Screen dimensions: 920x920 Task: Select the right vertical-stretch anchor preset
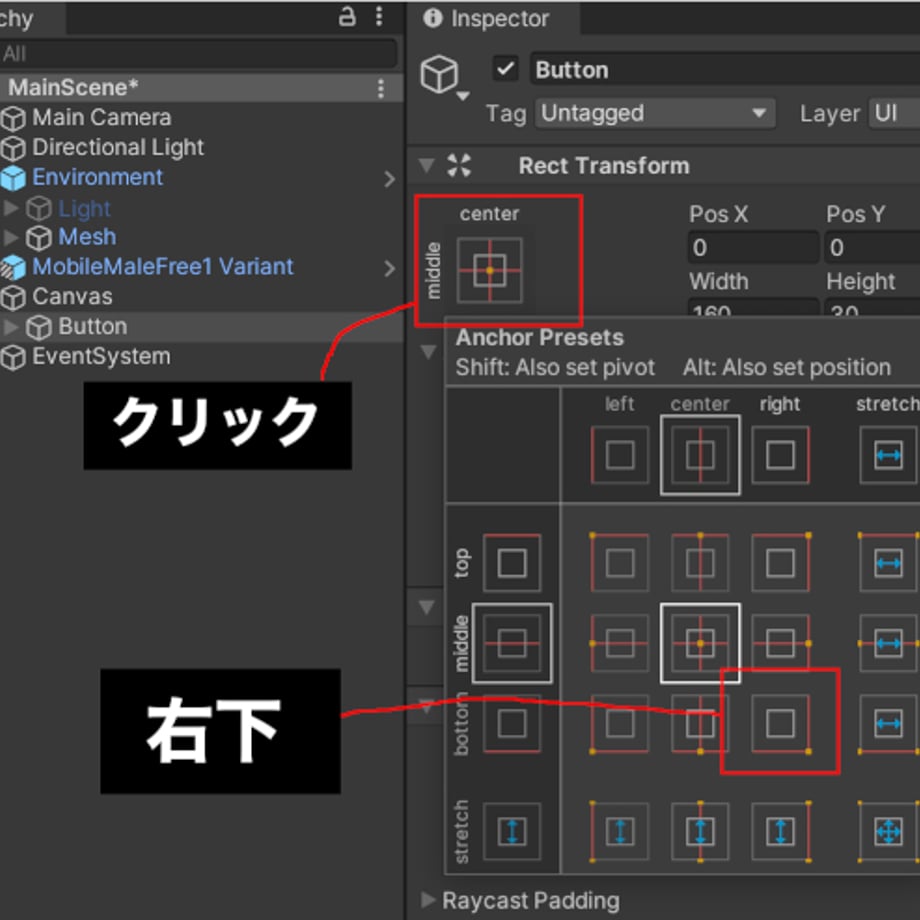pos(780,831)
